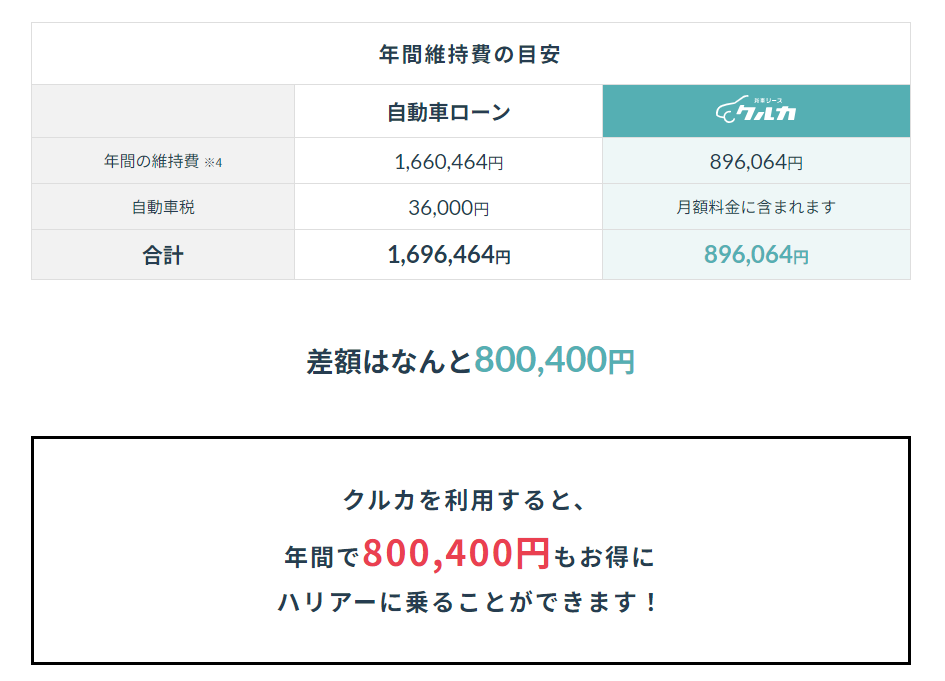Select the 896,064円 クルカ maintenance cost cell
The width and height of the screenshot is (945, 681).
tap(756, 162)
